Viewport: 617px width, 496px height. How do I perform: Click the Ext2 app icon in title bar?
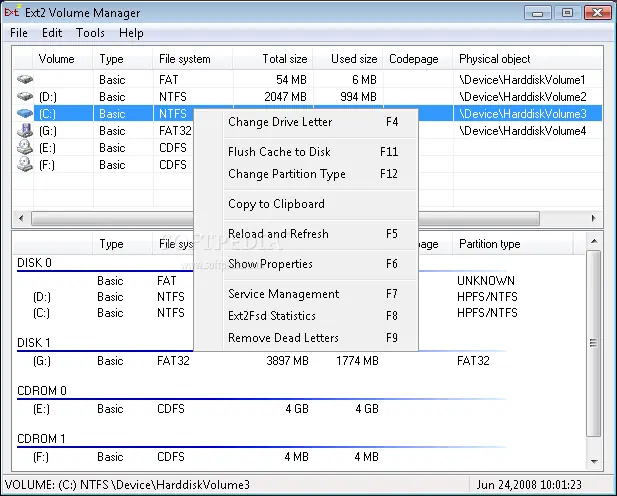coord(11,12)
